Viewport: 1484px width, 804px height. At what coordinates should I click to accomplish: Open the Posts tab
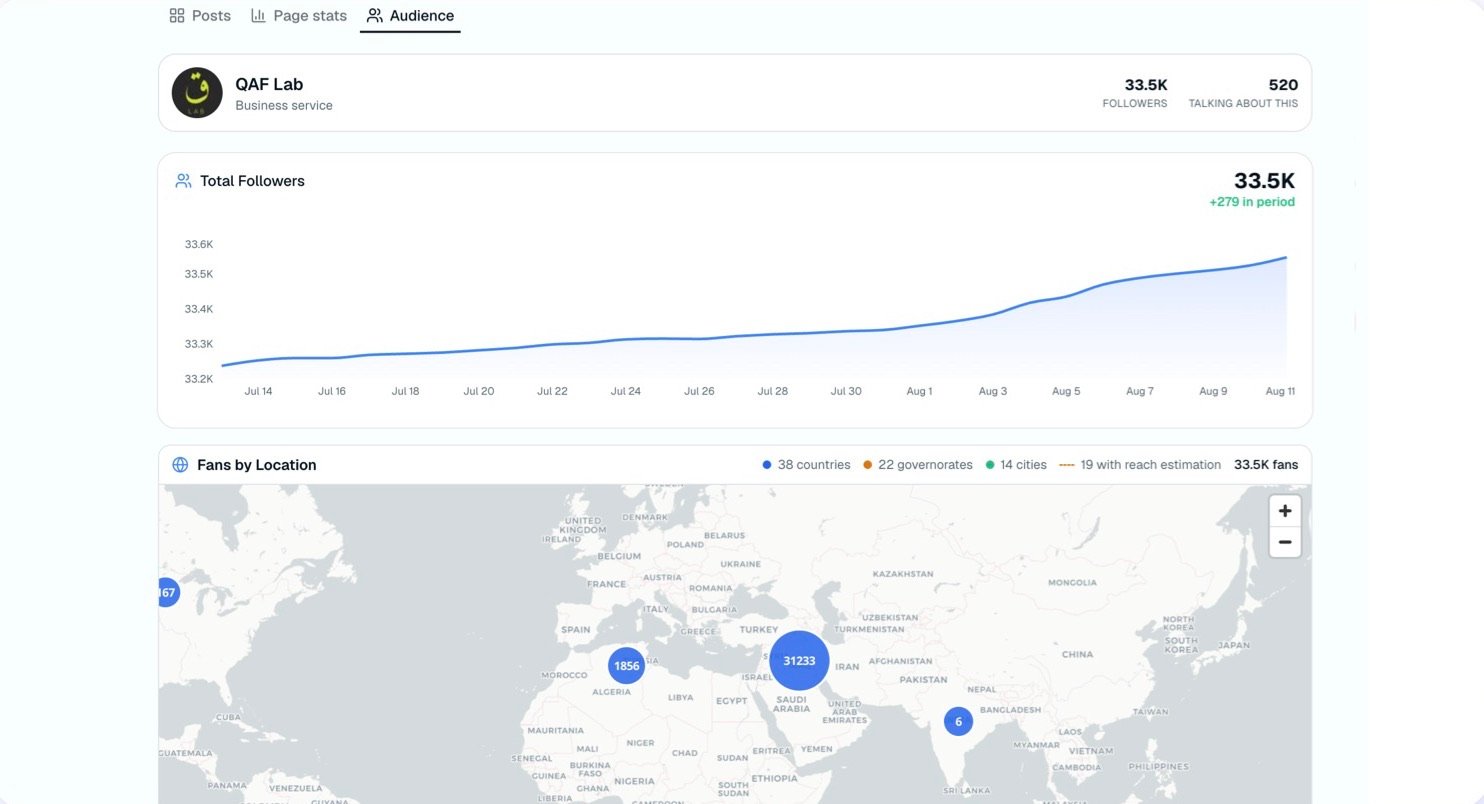click(x=200, y=16)
